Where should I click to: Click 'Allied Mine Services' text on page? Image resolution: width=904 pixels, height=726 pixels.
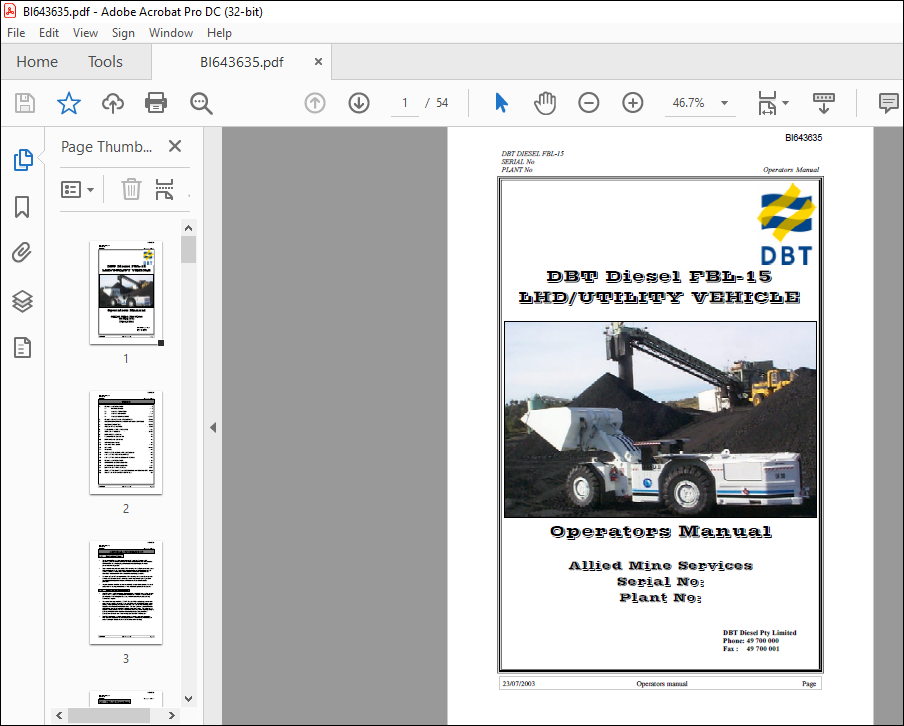pos(660,565)
